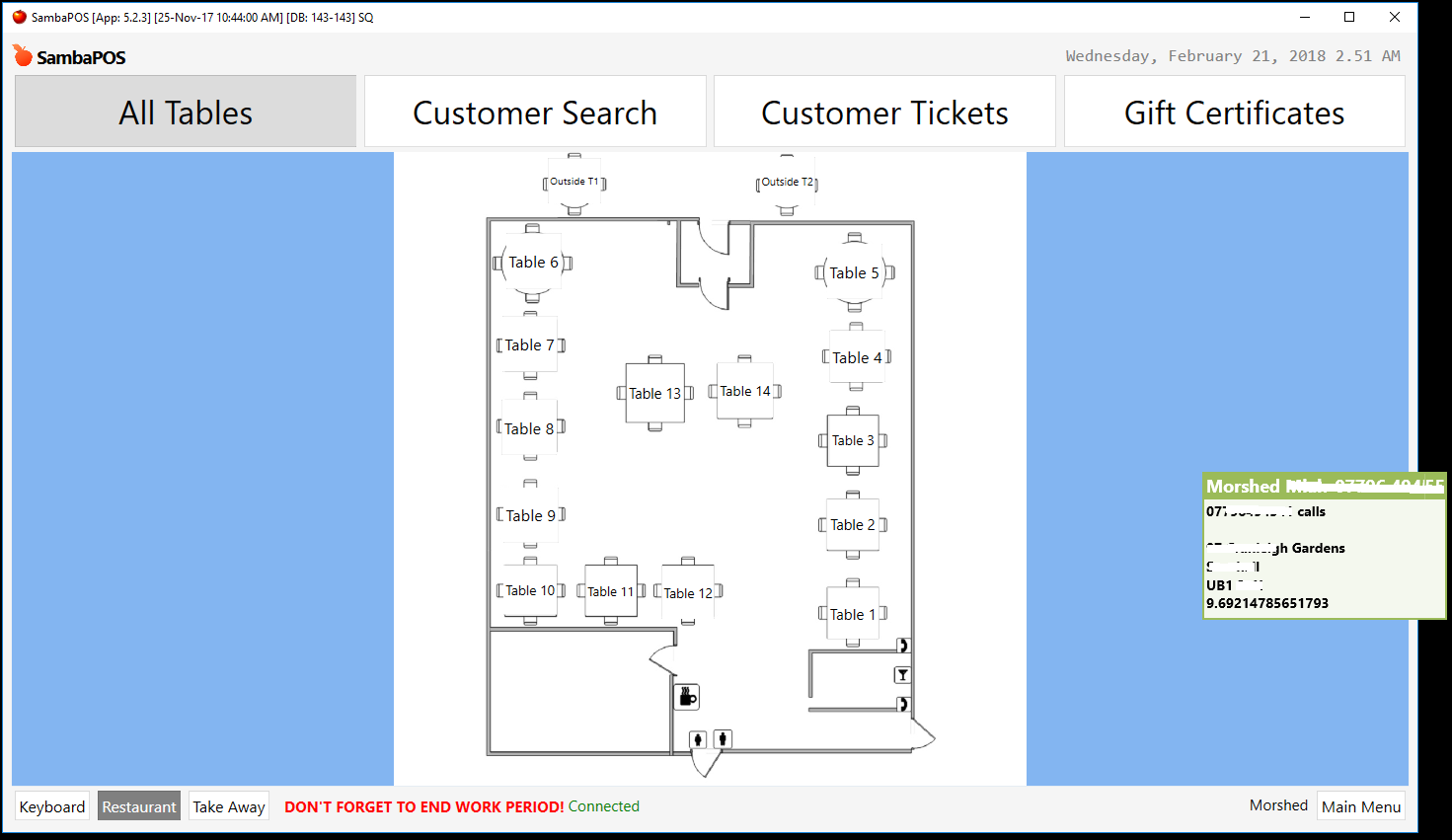Go to Customer Tickets tab
Viewport: 1452px width, 840px height.
click(x=884, y=113)
